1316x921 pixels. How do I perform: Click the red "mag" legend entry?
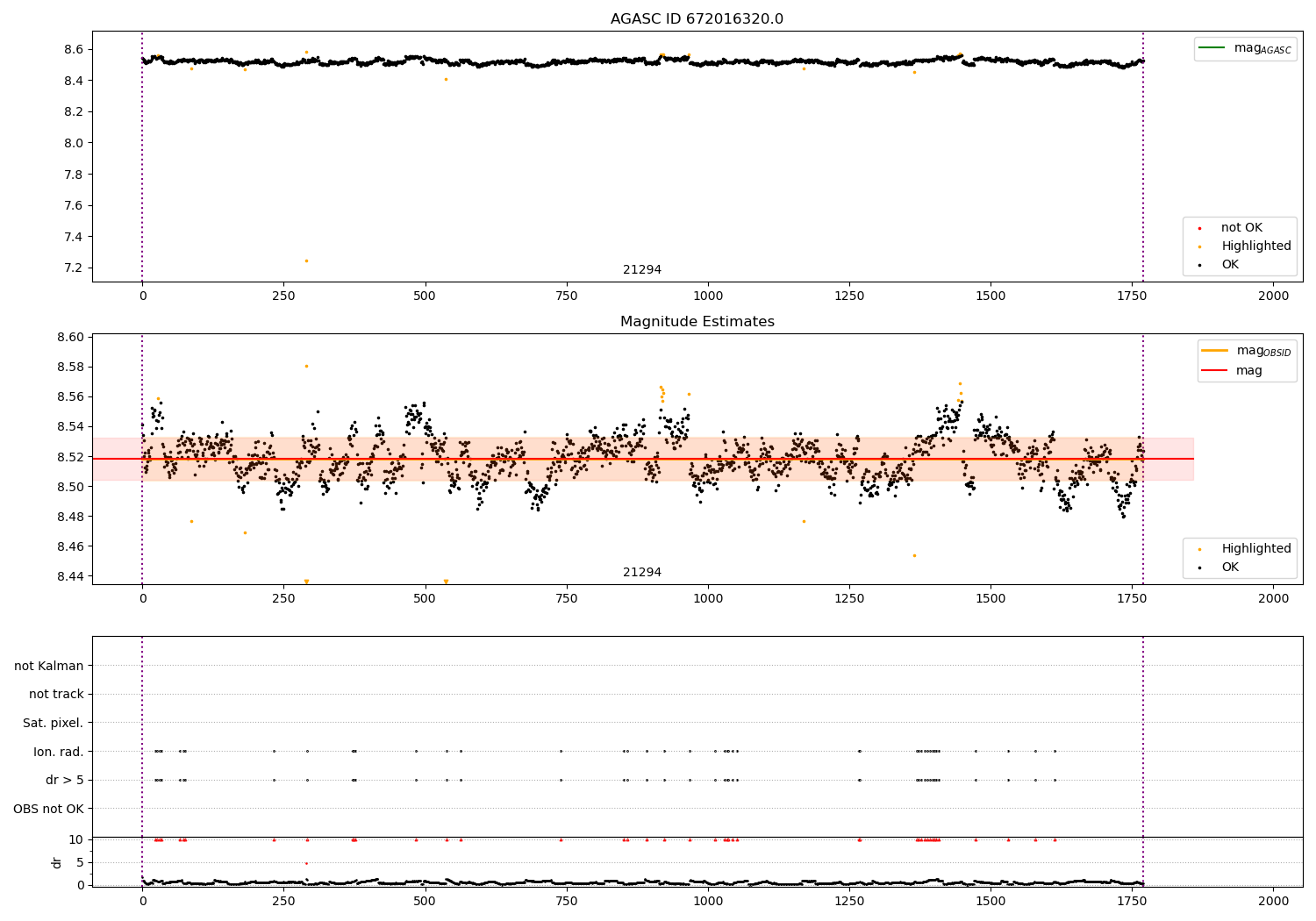(1233, 370)
